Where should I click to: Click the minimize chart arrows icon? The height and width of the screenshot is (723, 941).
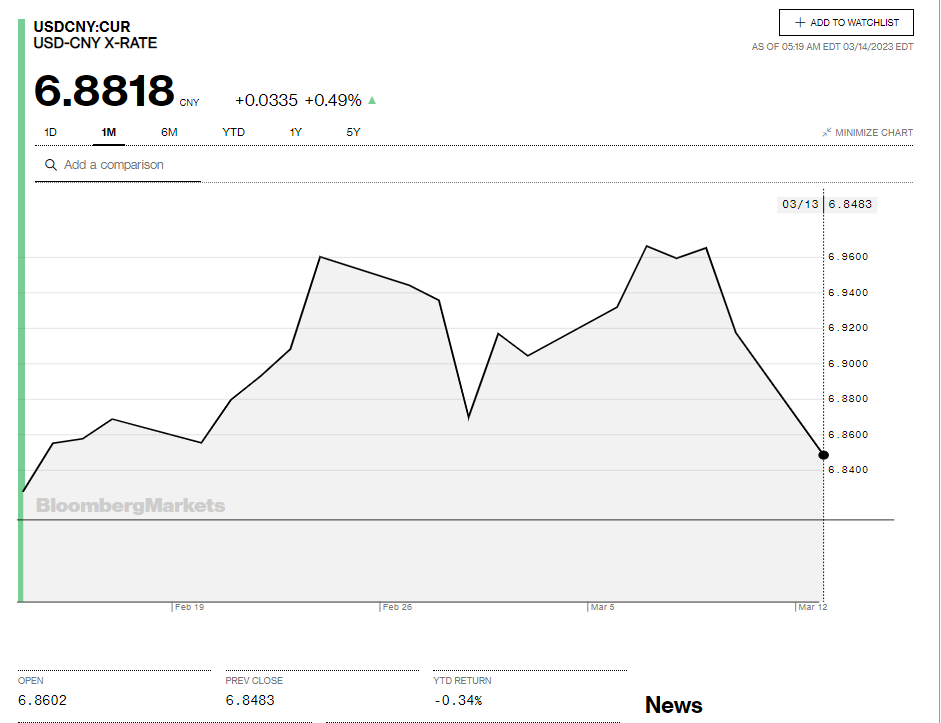coord(827,132)
